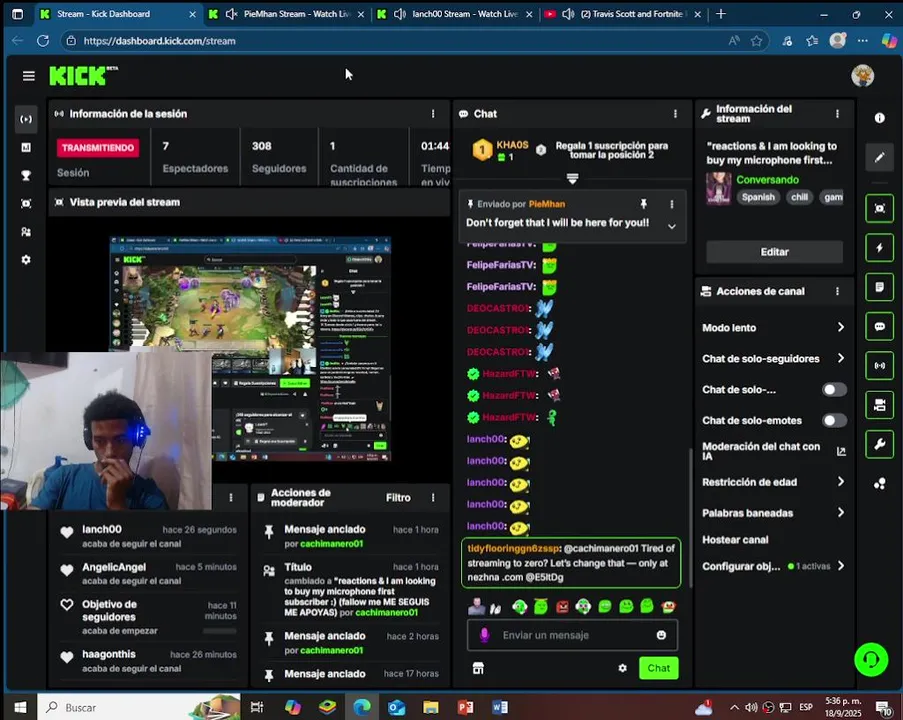Toggle Chat de solo-emotes switch

click(x=834, y=420)
